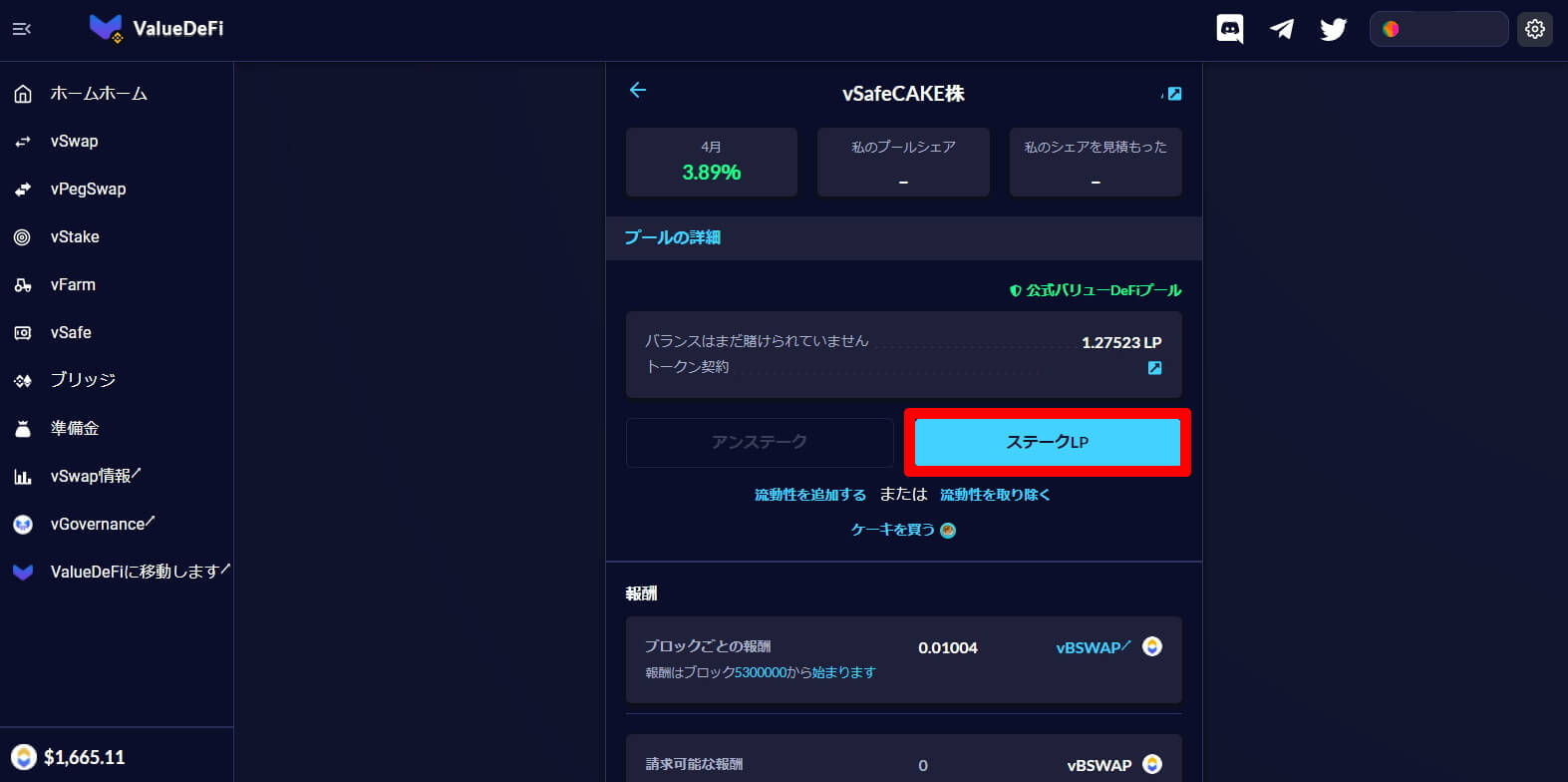Viewport: 1568px width, 782px height.
Task: Click the vBSWAP price coin icon at sidebar bottom
Action: pyautogui.click(x=23, y=757)
